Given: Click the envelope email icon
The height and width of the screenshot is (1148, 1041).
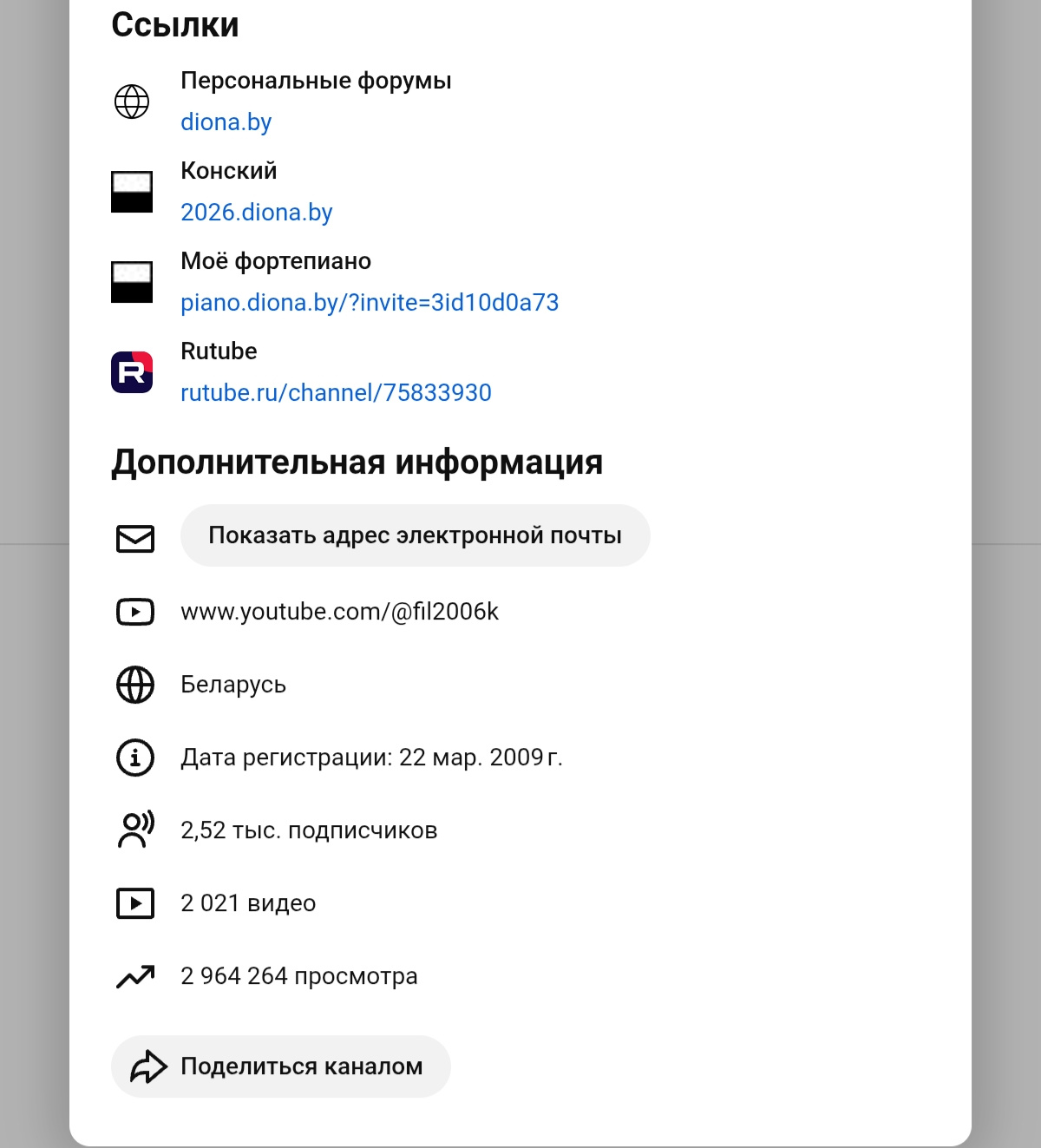Looking at the screenshot, I should (134, 538).
